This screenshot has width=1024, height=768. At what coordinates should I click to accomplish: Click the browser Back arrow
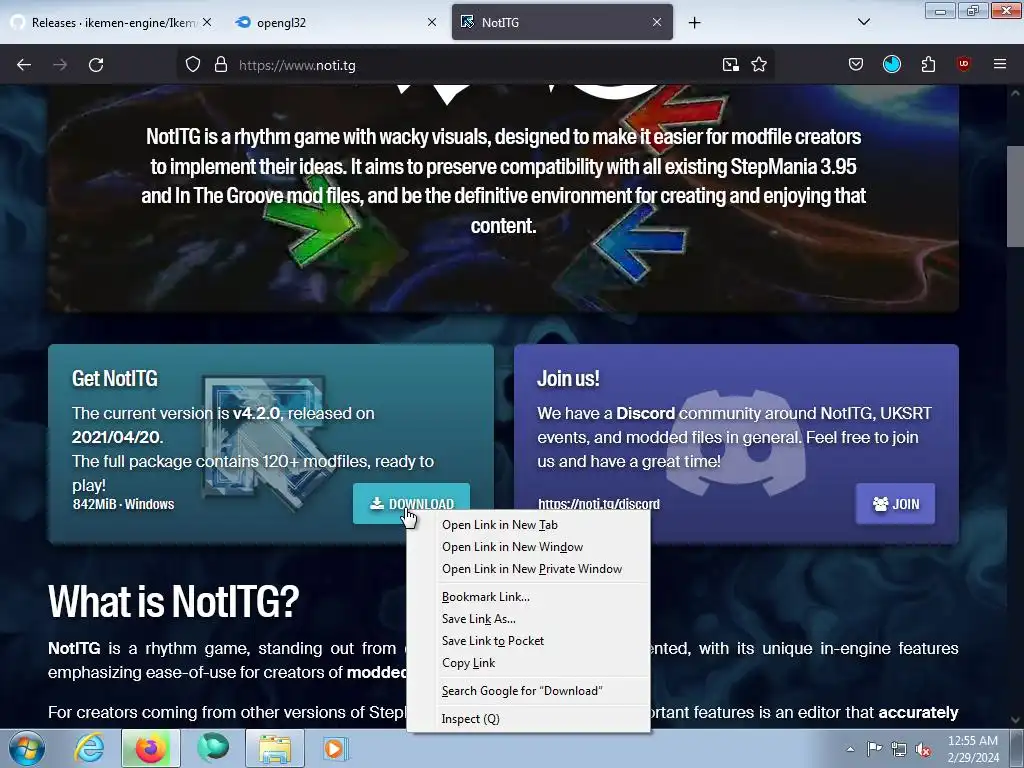[24, 65]
